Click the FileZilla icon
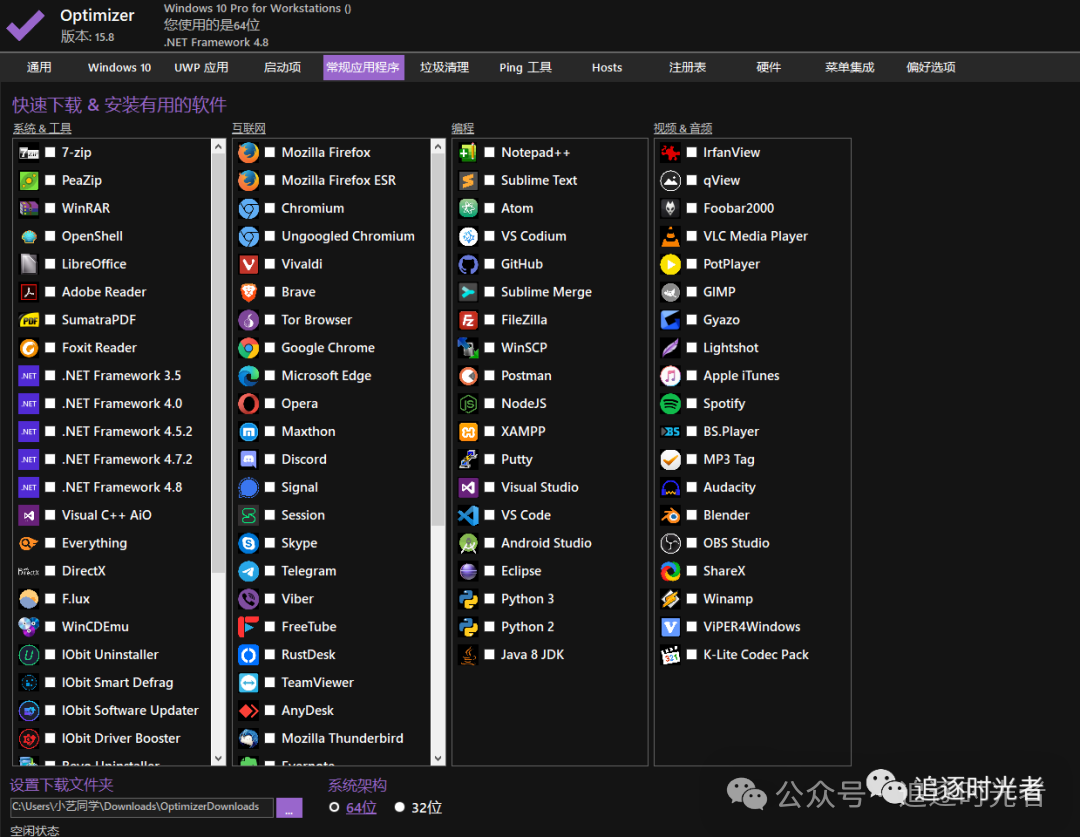Image resolution: width=1080 pixels, height=837 pixels. [468, 320]
